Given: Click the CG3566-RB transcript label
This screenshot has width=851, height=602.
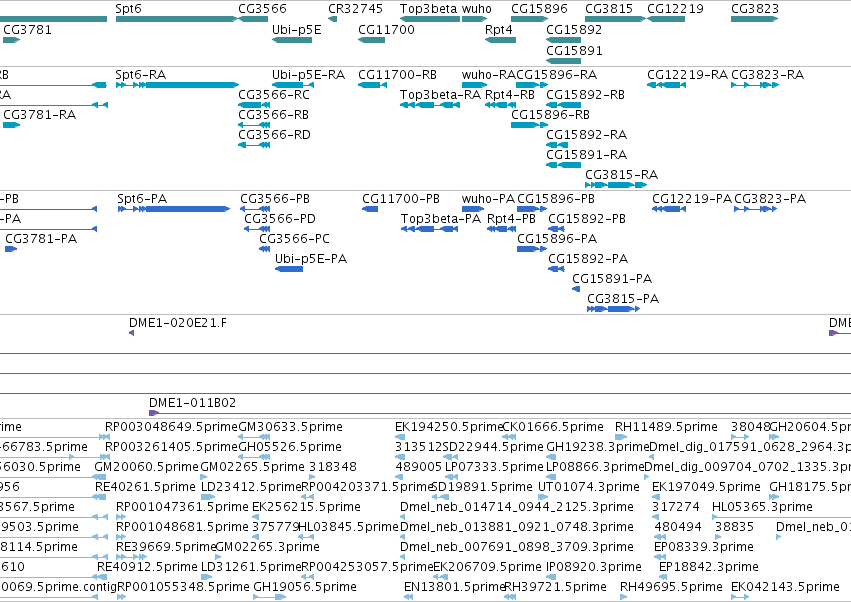Looking at the screenshot, I should [x=274, y=115].
